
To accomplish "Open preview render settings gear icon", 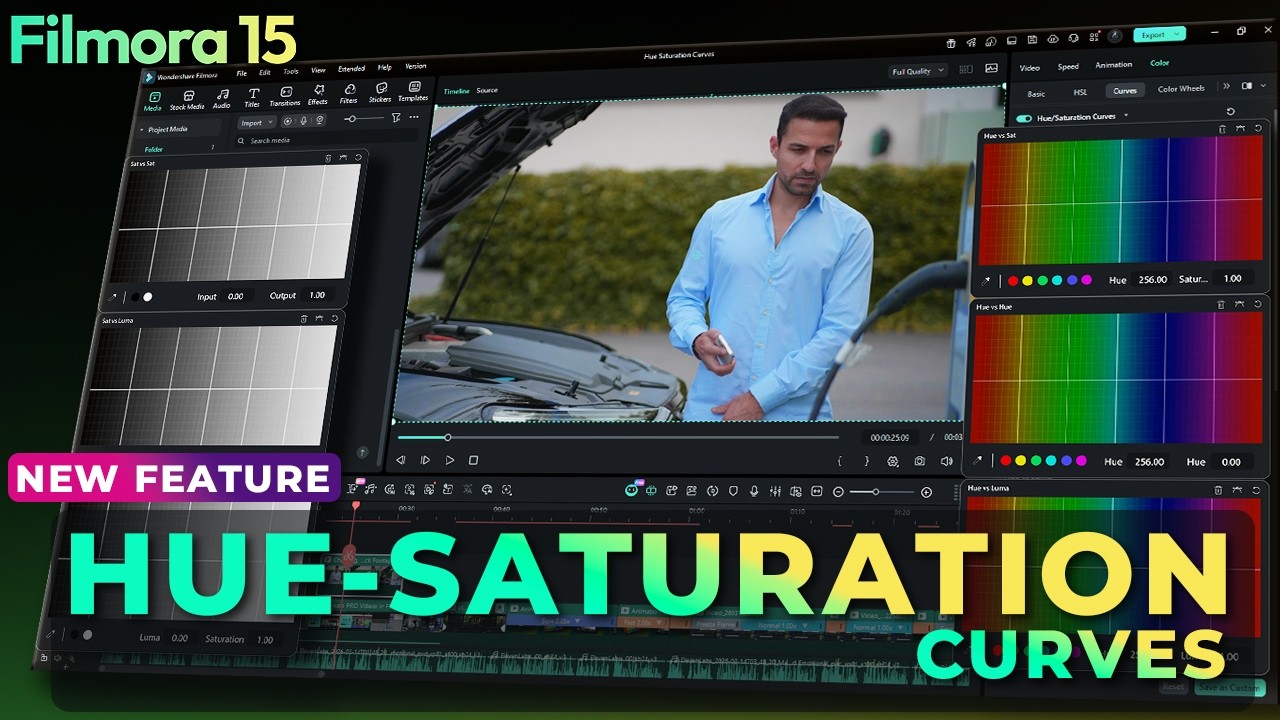I will coord(893,461).
